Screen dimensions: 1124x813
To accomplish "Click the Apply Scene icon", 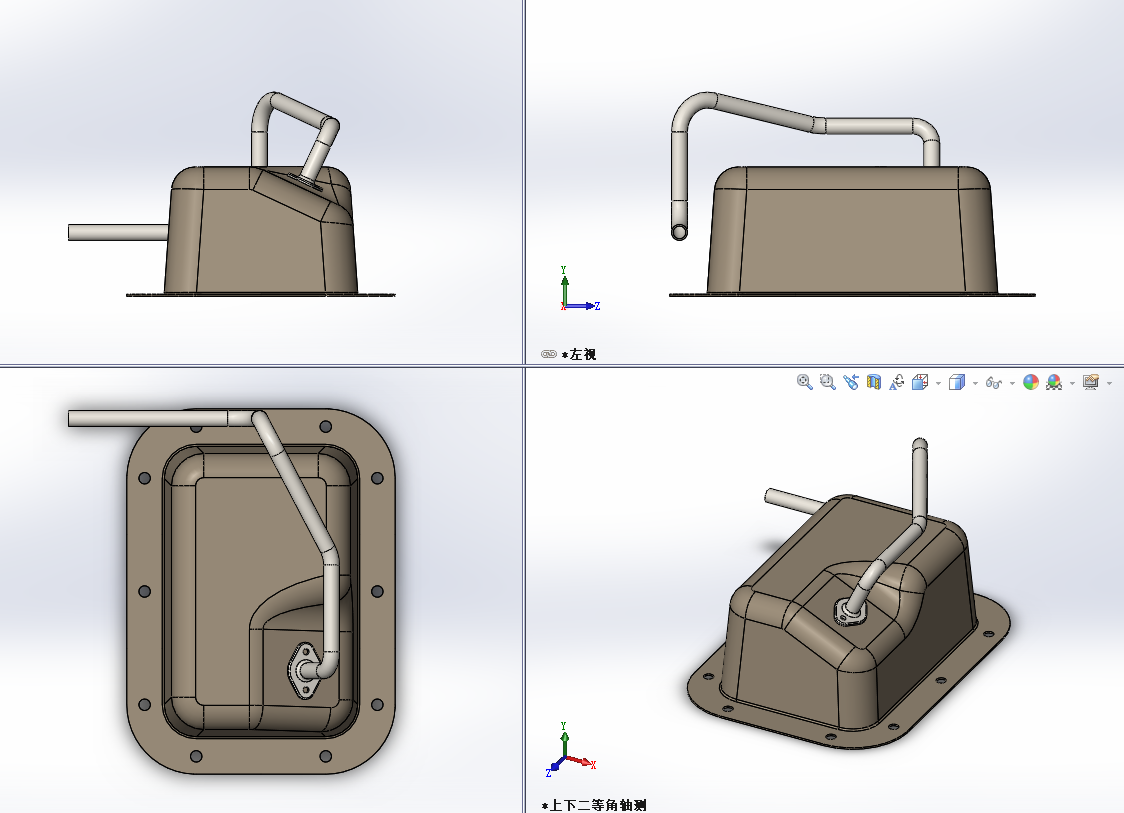I will [1054, 382].
